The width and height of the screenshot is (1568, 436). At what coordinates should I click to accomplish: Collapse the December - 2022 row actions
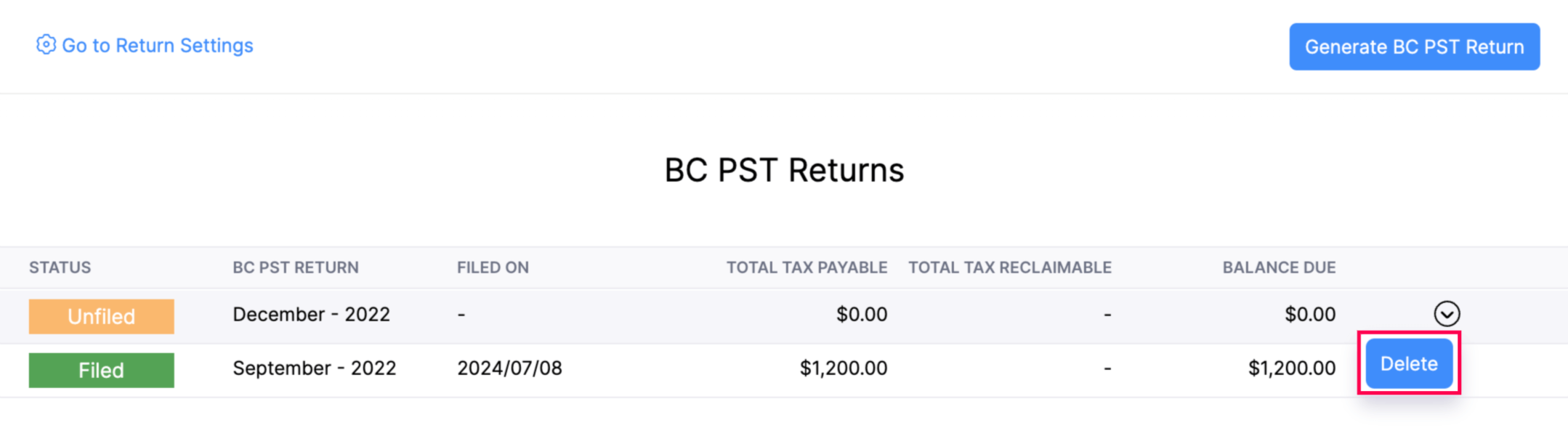pos(1447,314)
